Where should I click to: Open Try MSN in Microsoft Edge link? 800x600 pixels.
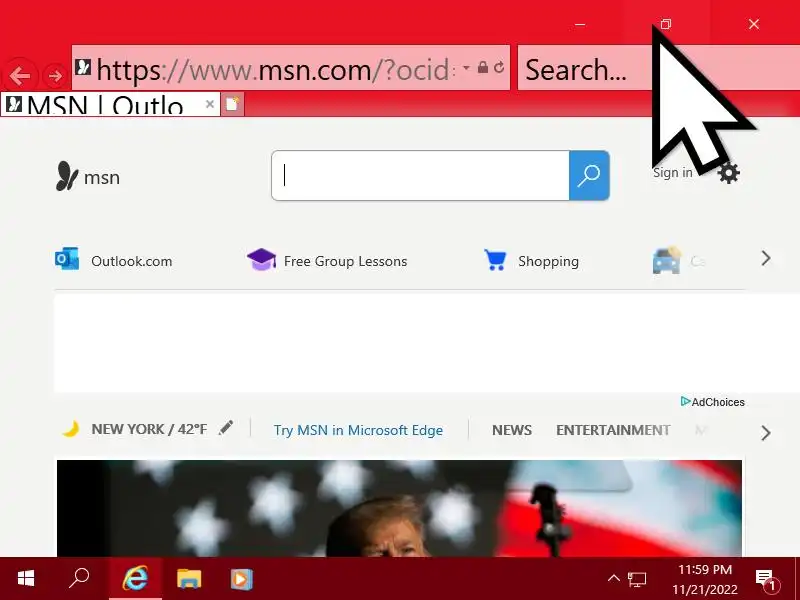[358, 430]
